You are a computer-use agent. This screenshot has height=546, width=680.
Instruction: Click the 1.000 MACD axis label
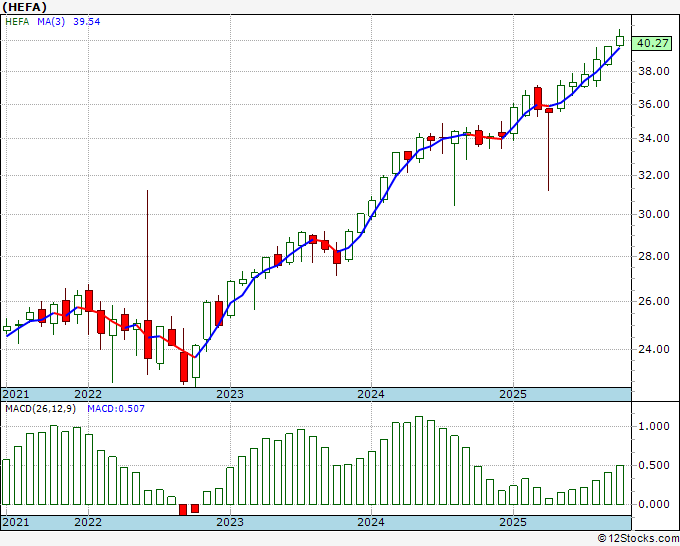point(654,426)
